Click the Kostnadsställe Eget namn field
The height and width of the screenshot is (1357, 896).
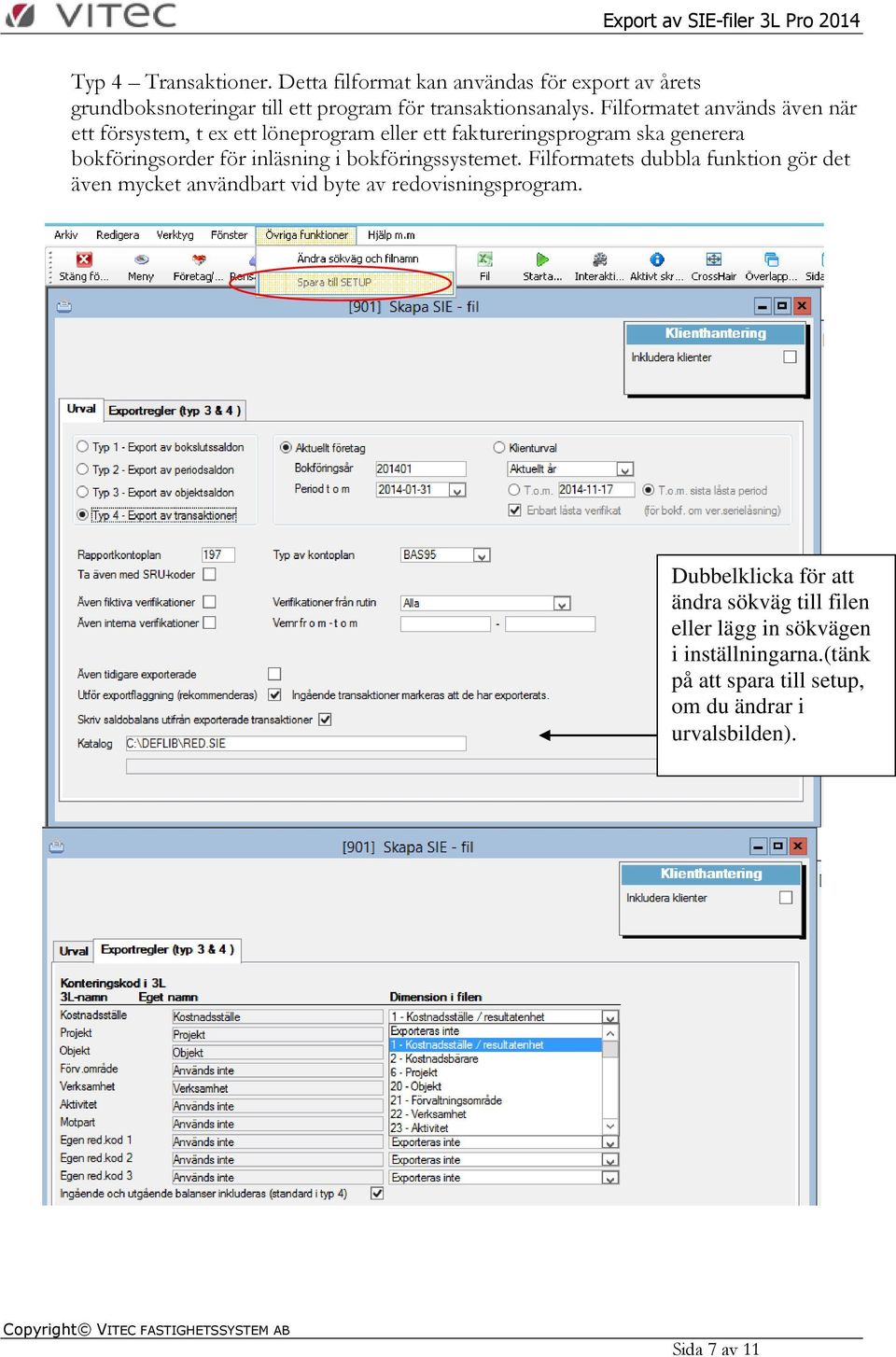[x=277, y=1017]
